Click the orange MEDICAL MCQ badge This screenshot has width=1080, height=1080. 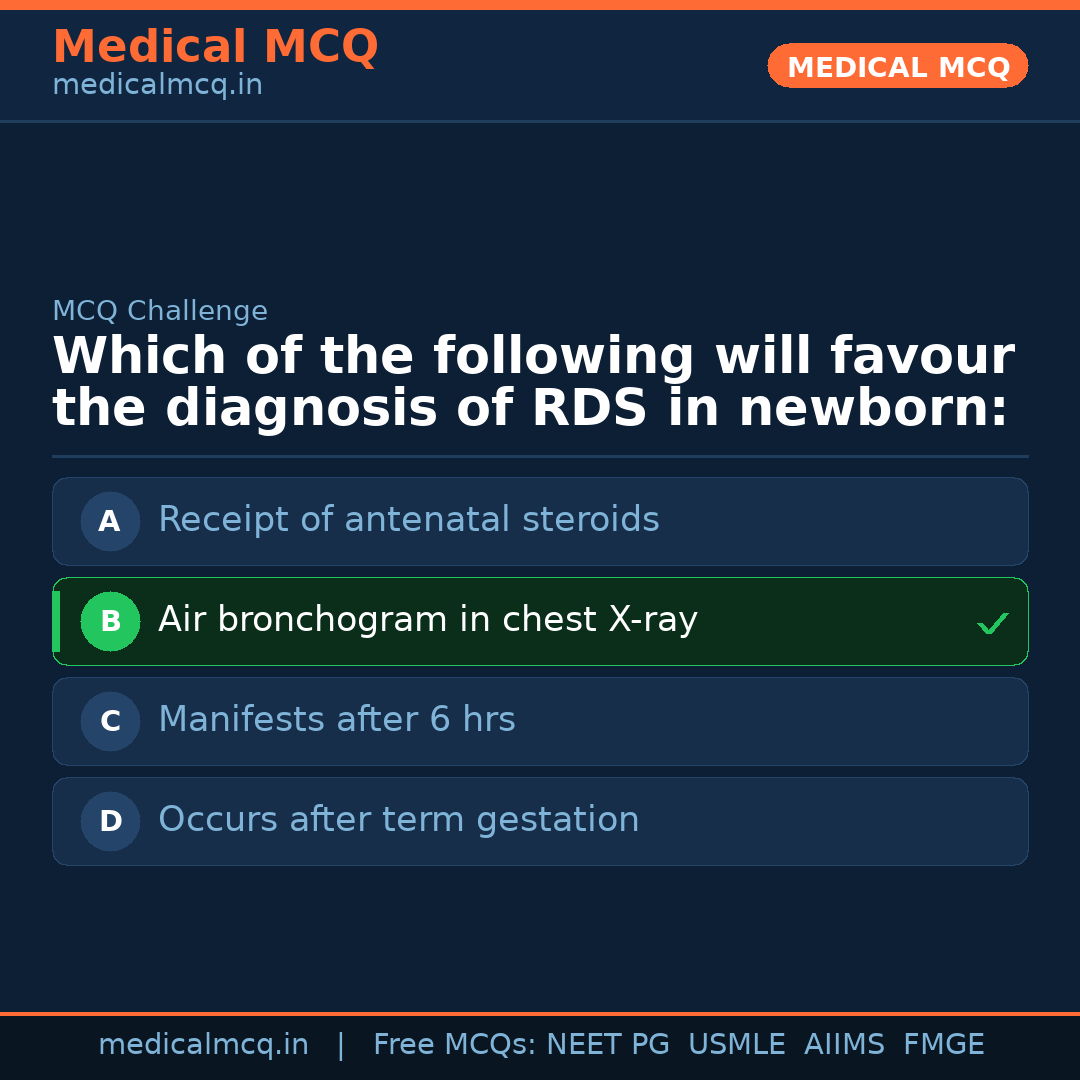(897, 66)
